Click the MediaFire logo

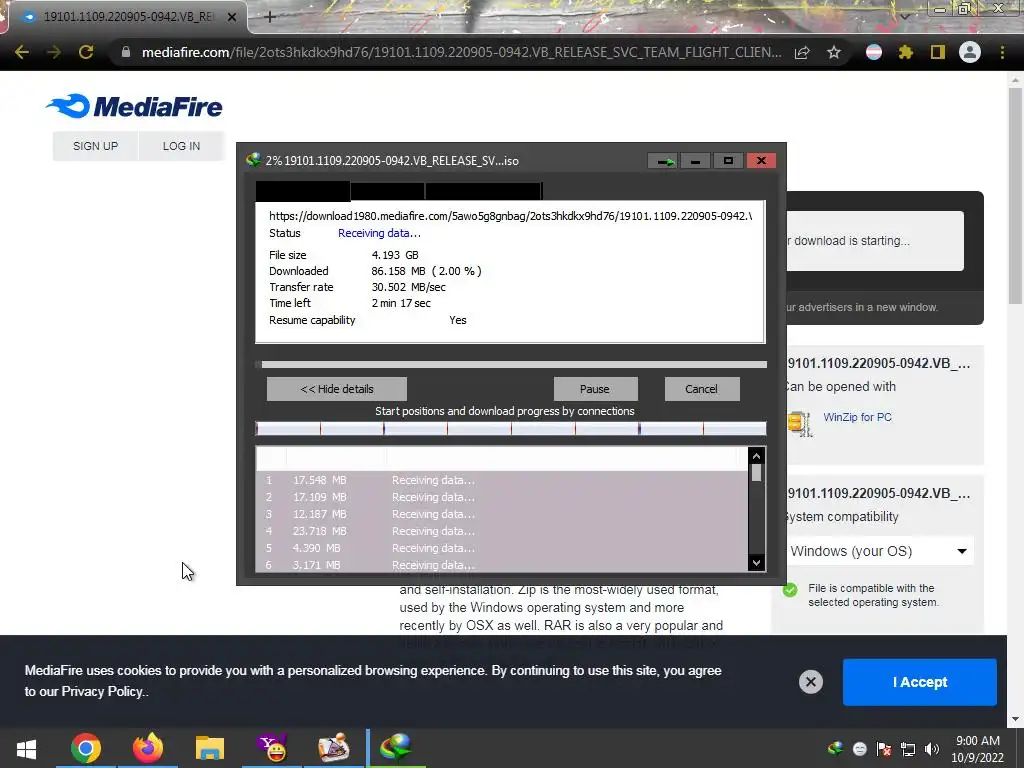[135, 106]
